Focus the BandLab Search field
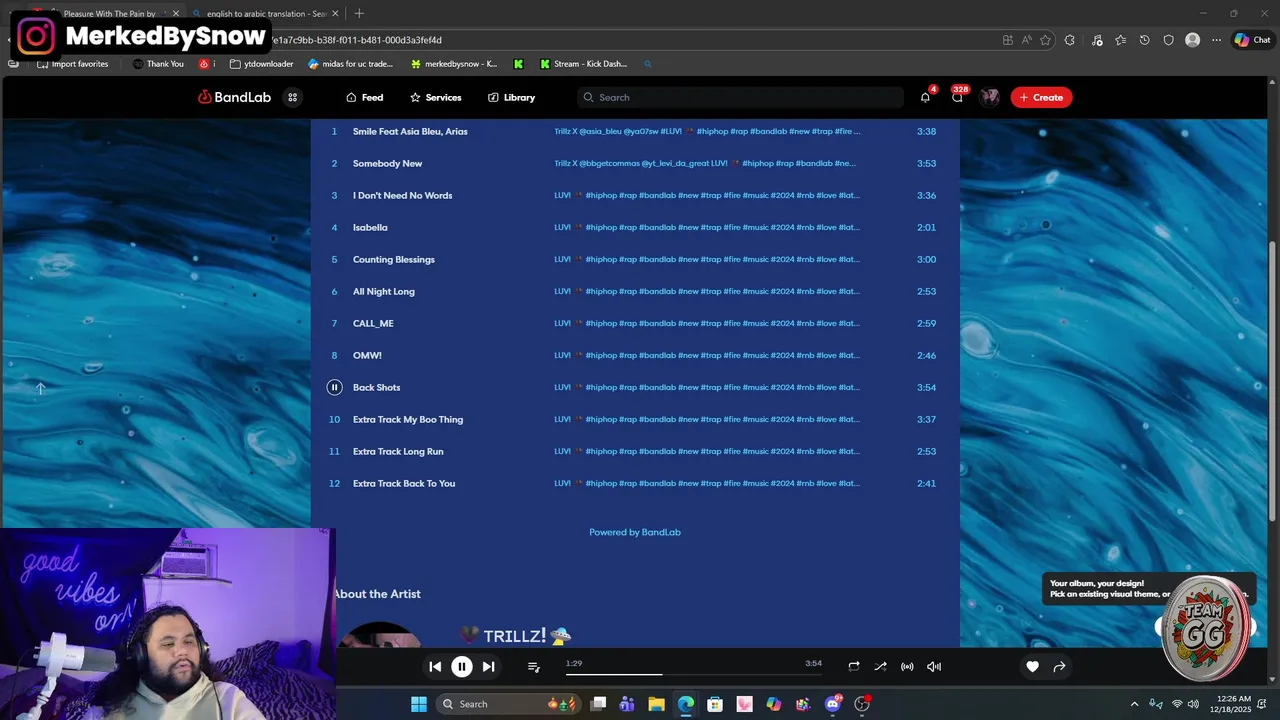Screen dimensions: 1280x720 click(740, 97)
